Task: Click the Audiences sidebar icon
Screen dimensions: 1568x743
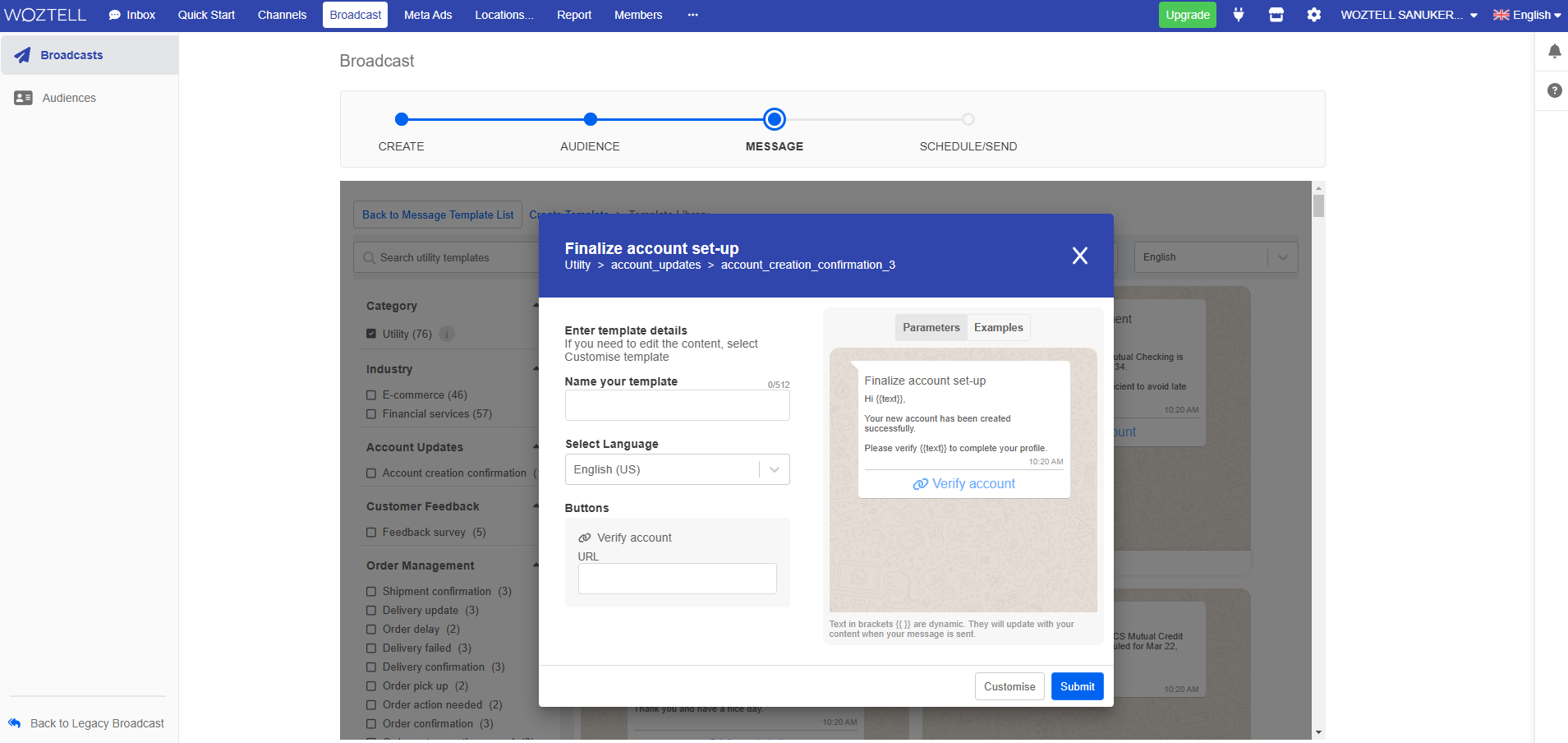Action: pos(23,98)
